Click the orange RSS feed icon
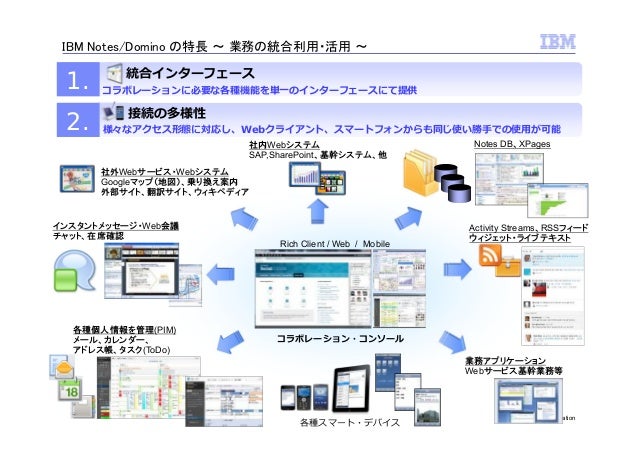 [490, 255]
